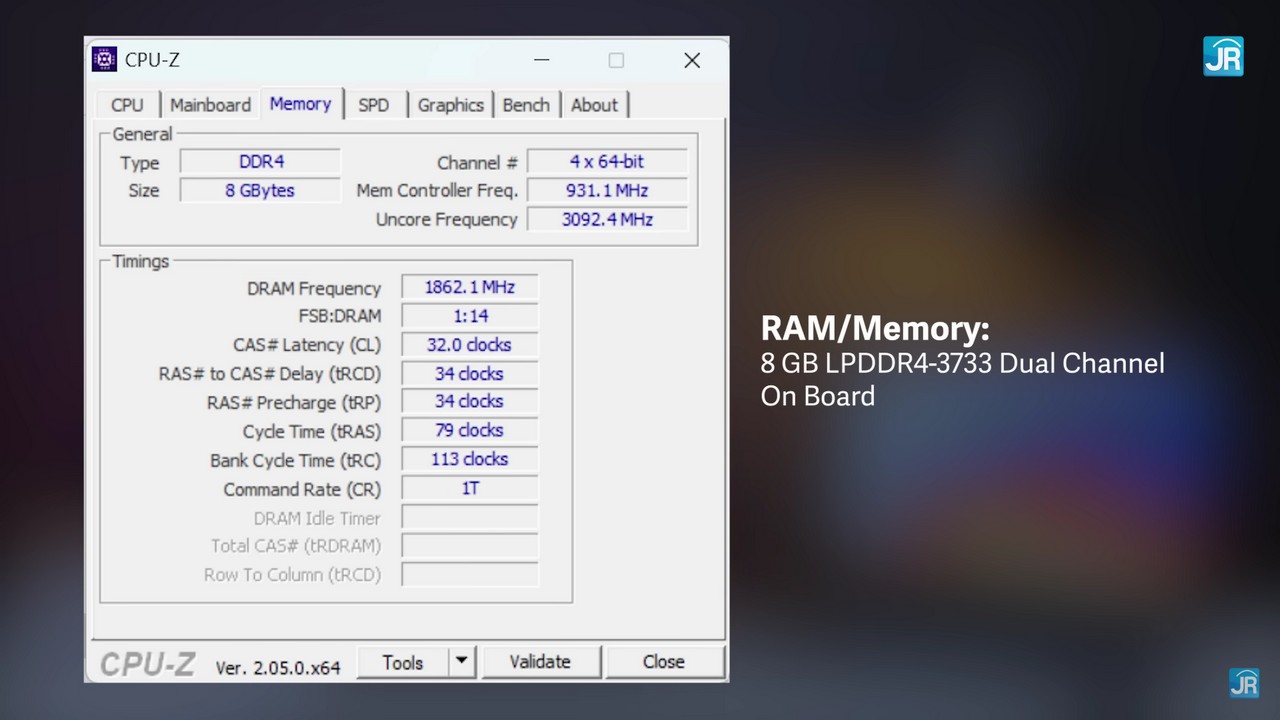The width and height of the screenshot is (1280, 720).
Task: Select the 1T command rate value
Action: (470, 489)
